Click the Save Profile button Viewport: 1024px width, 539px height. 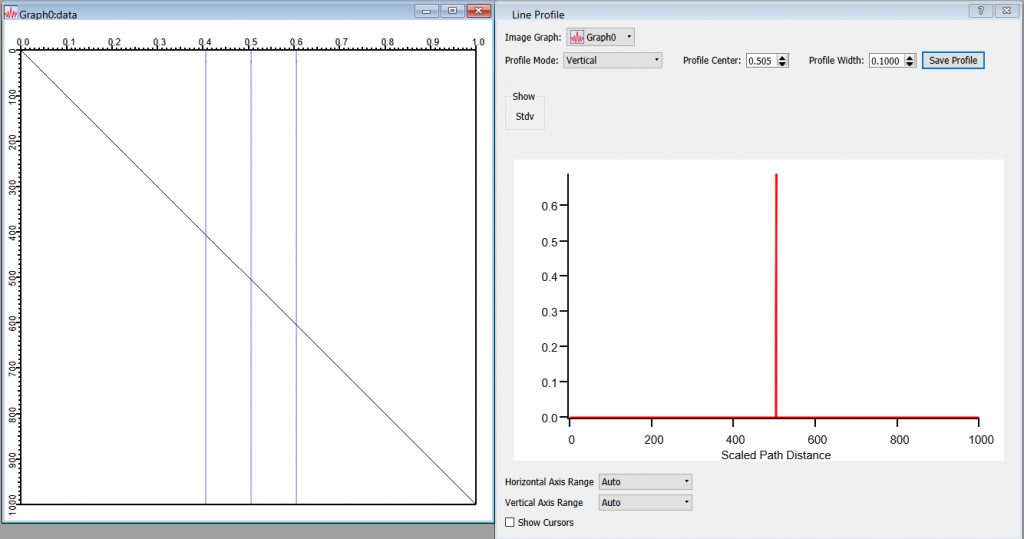(x=953, y=60)
